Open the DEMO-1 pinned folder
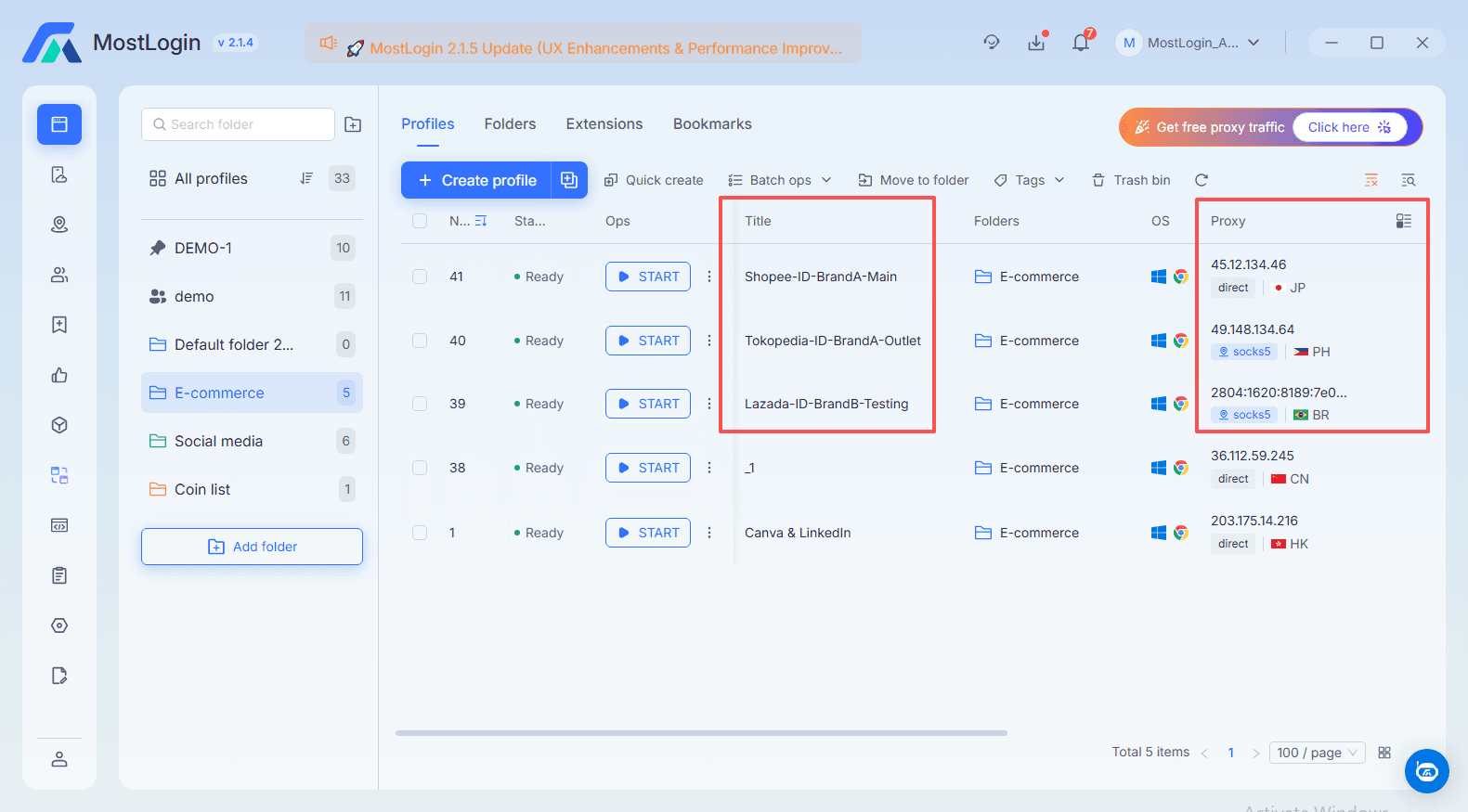Viewport: 1468px width, 812px height. (x=252, y=248)
